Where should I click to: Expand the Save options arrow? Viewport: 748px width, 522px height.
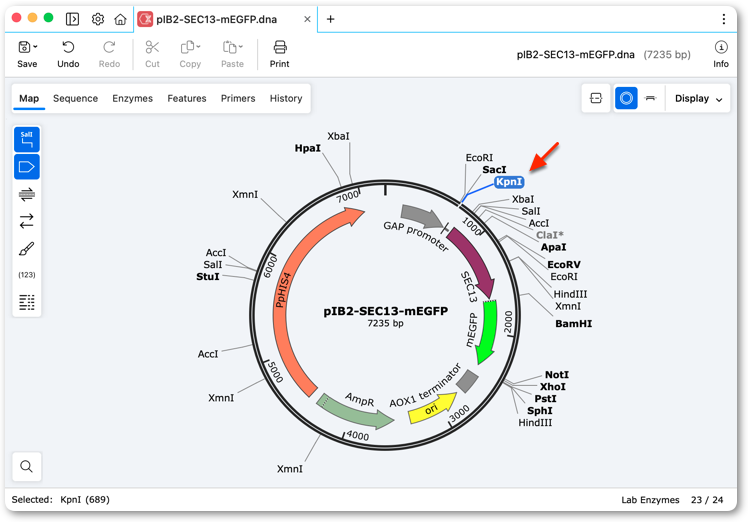(x=36, y=47)
